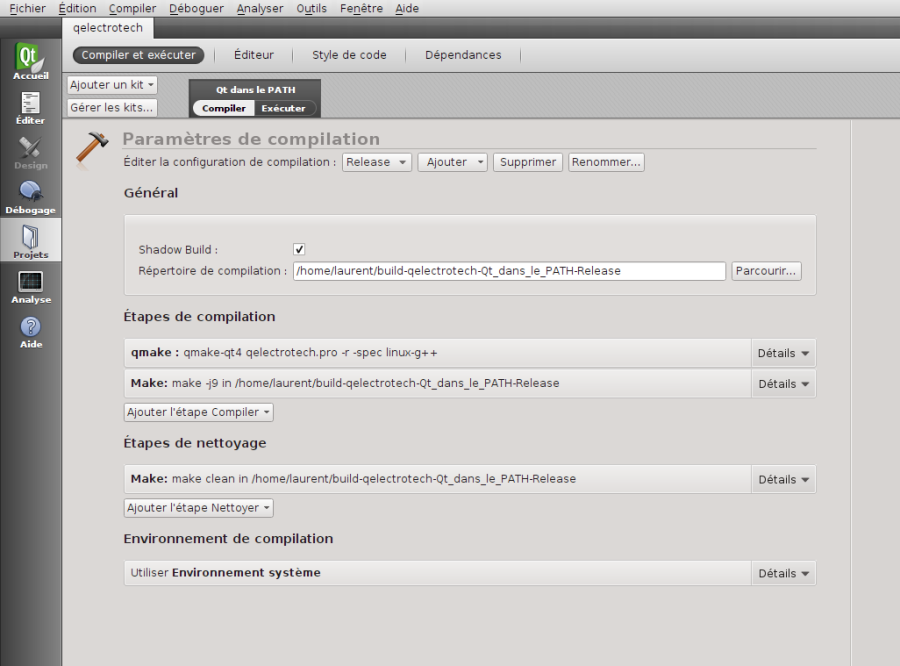Image resolution: width=900 pixels, height=666 pixels.
Task: Click the Qt dans le PATH kit title
Action: [x=255, y=90]
